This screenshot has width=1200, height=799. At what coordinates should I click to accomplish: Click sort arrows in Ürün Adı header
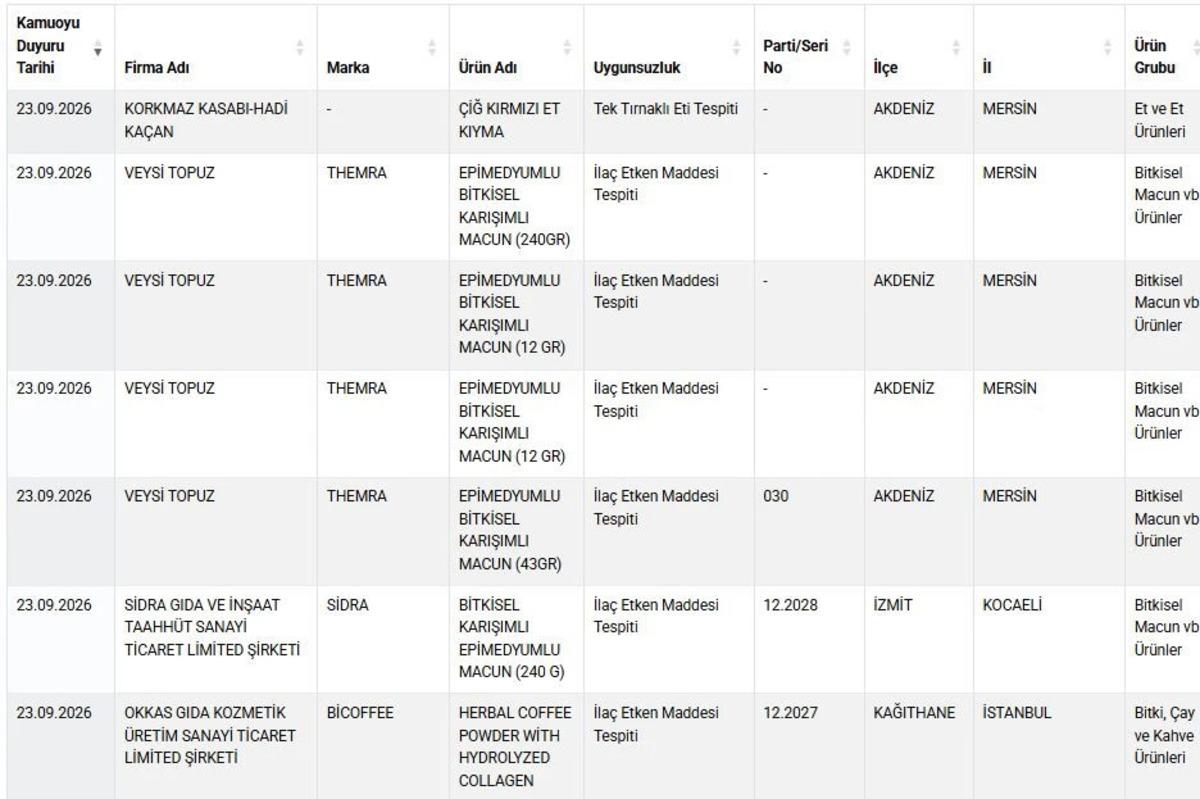click(567, 46)
